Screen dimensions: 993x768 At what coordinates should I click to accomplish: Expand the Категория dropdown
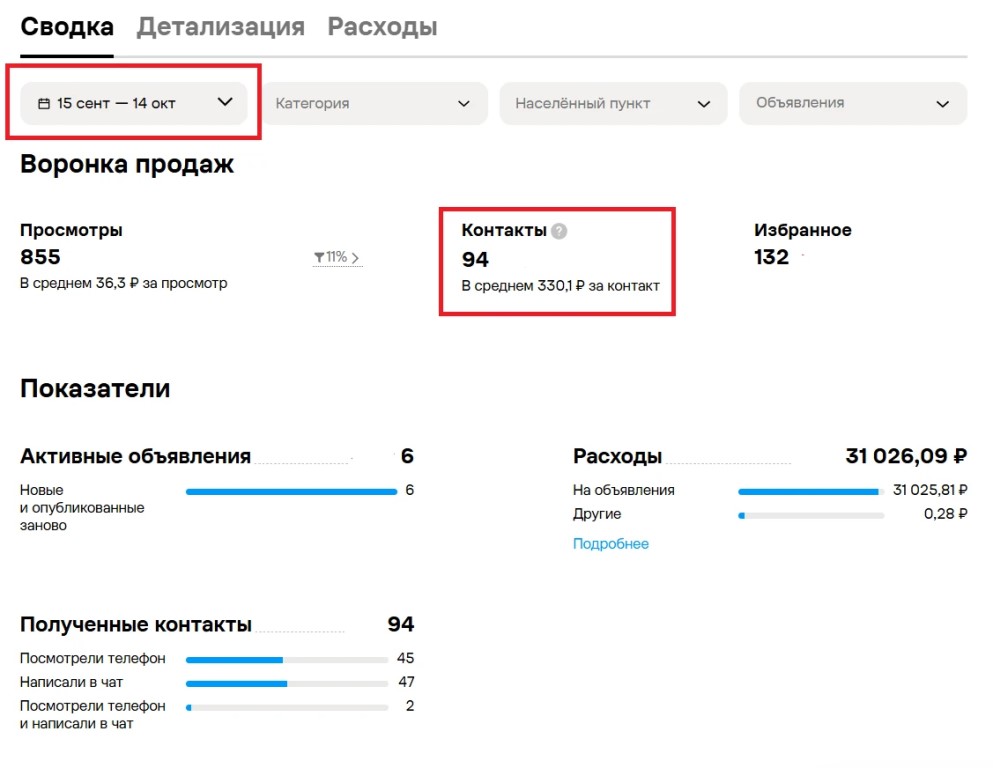pyautogui.click(x=375, y=103)
